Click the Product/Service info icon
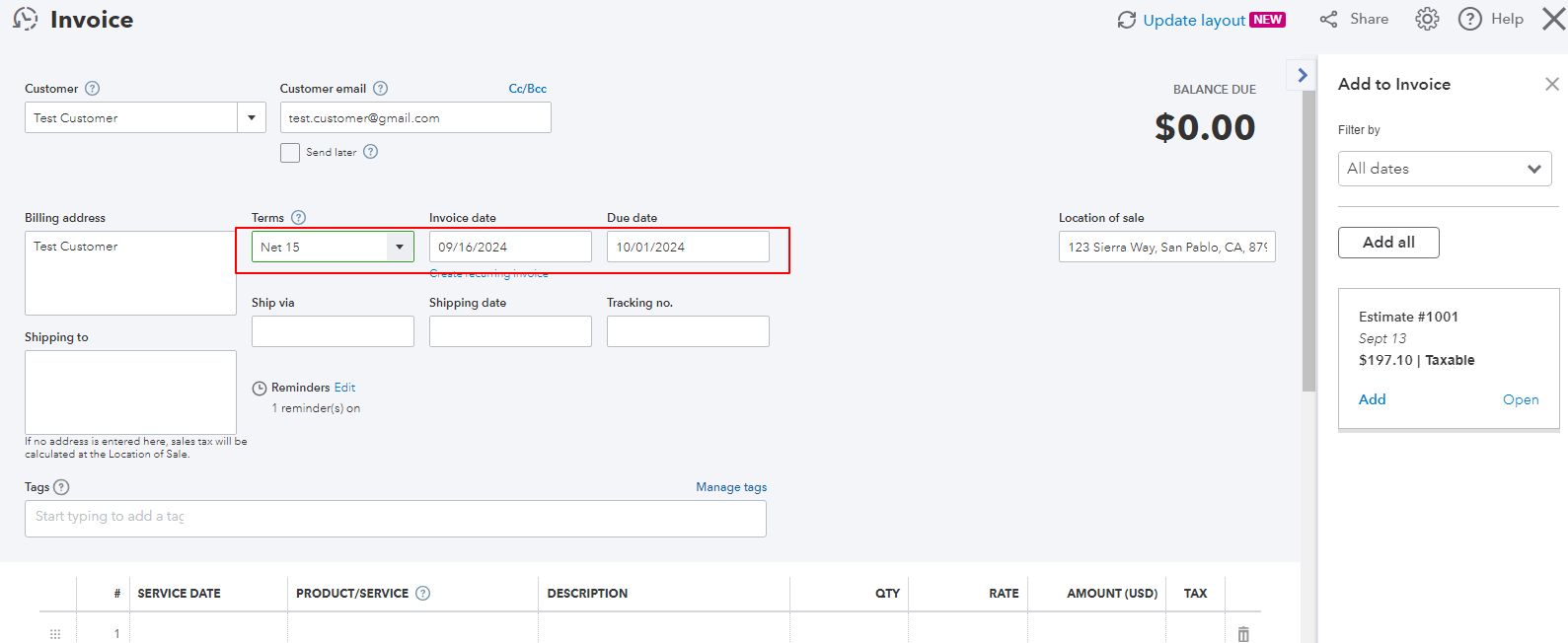1568x643 pixels. click(x=423, y=594)
